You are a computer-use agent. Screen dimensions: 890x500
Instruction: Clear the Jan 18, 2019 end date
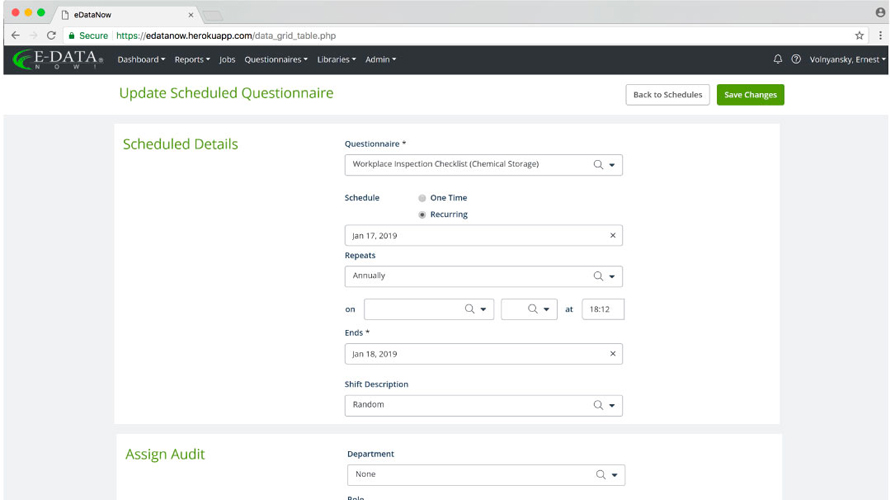(x=612, y=354)
